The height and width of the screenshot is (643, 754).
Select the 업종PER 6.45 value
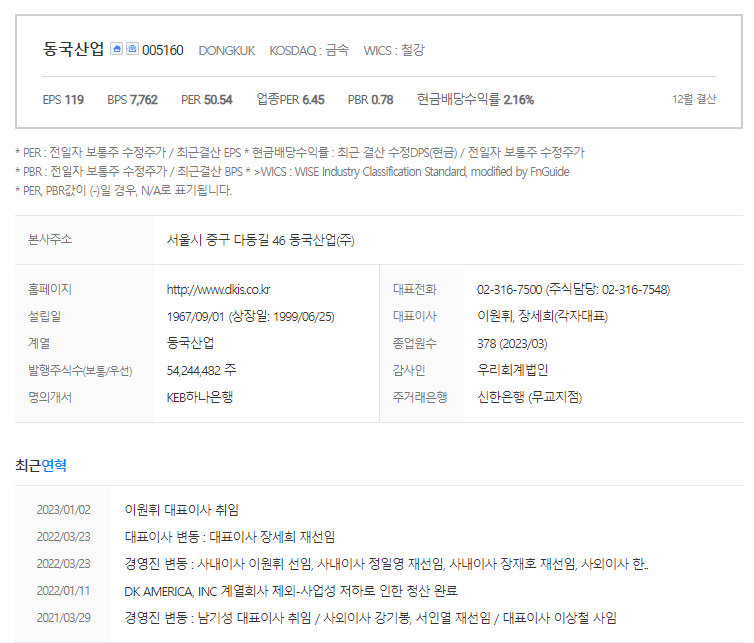pyautogui.click(x=290, y=100)
